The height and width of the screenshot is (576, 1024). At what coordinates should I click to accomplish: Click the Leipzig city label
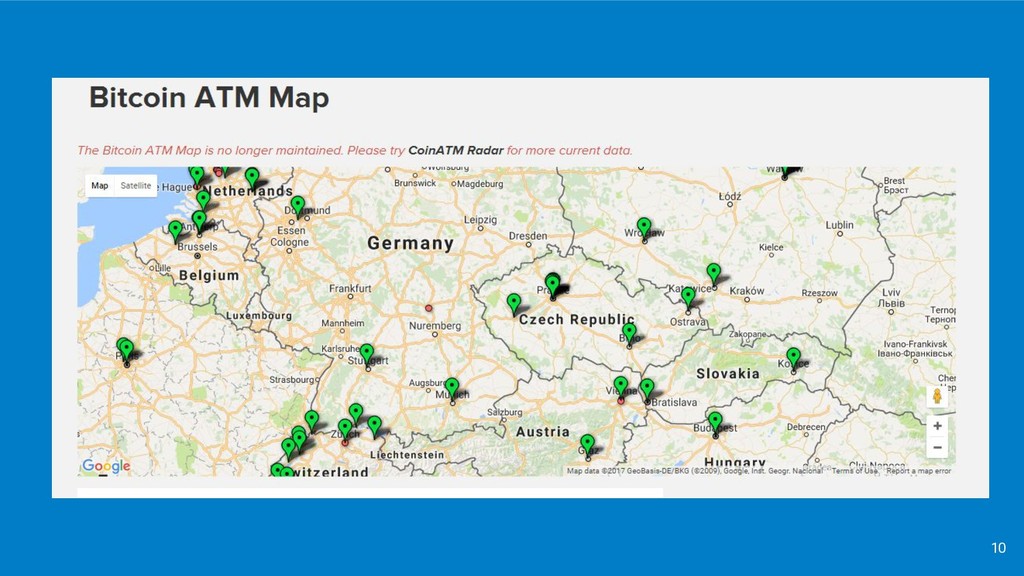[481, 220]
